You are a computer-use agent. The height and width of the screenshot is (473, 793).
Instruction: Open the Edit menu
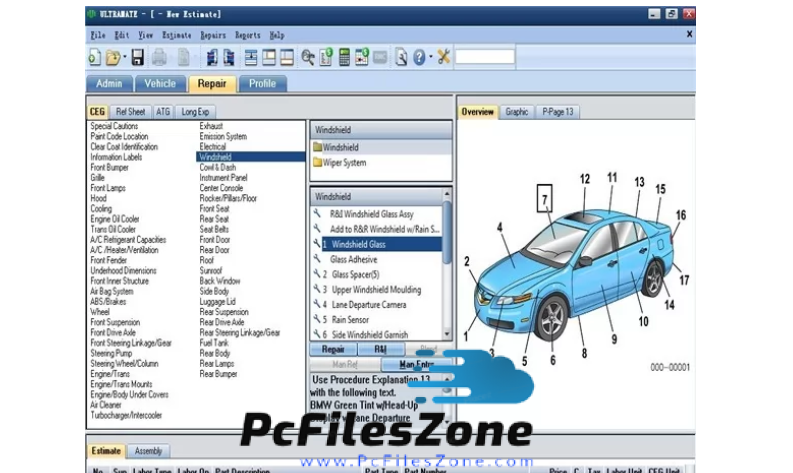pyautogui.click(x=121, y=35)
